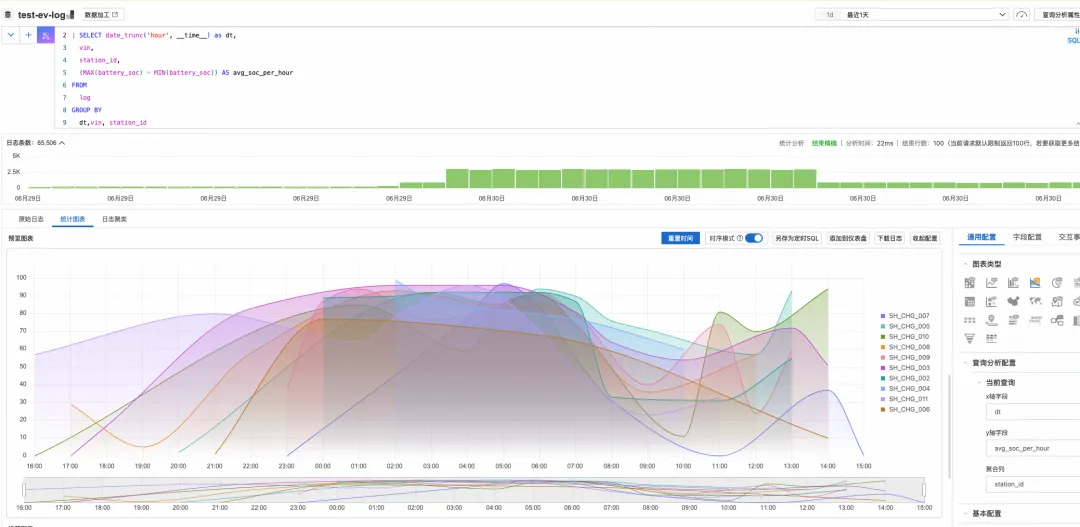Open the 聚合列 station_id selector
This screenshot has height=527, width=1080.
[1032, 484]
